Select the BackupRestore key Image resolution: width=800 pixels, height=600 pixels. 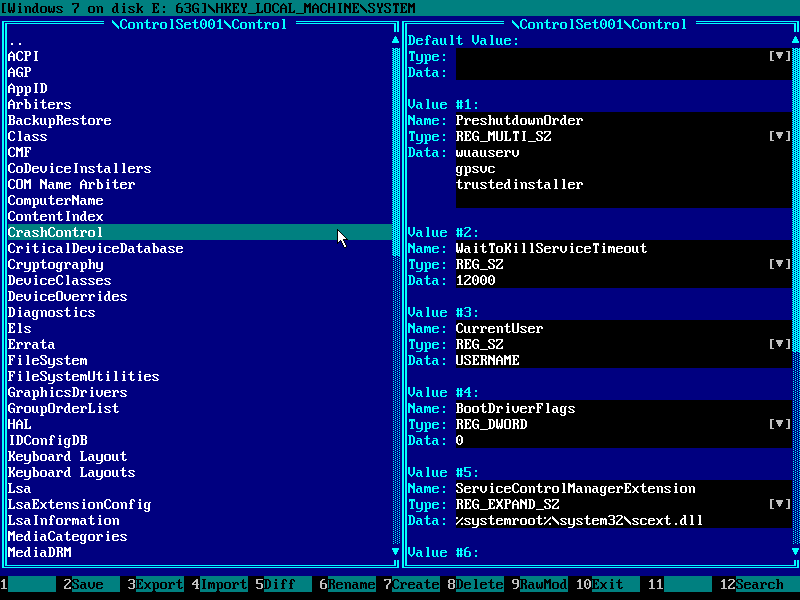199,120
